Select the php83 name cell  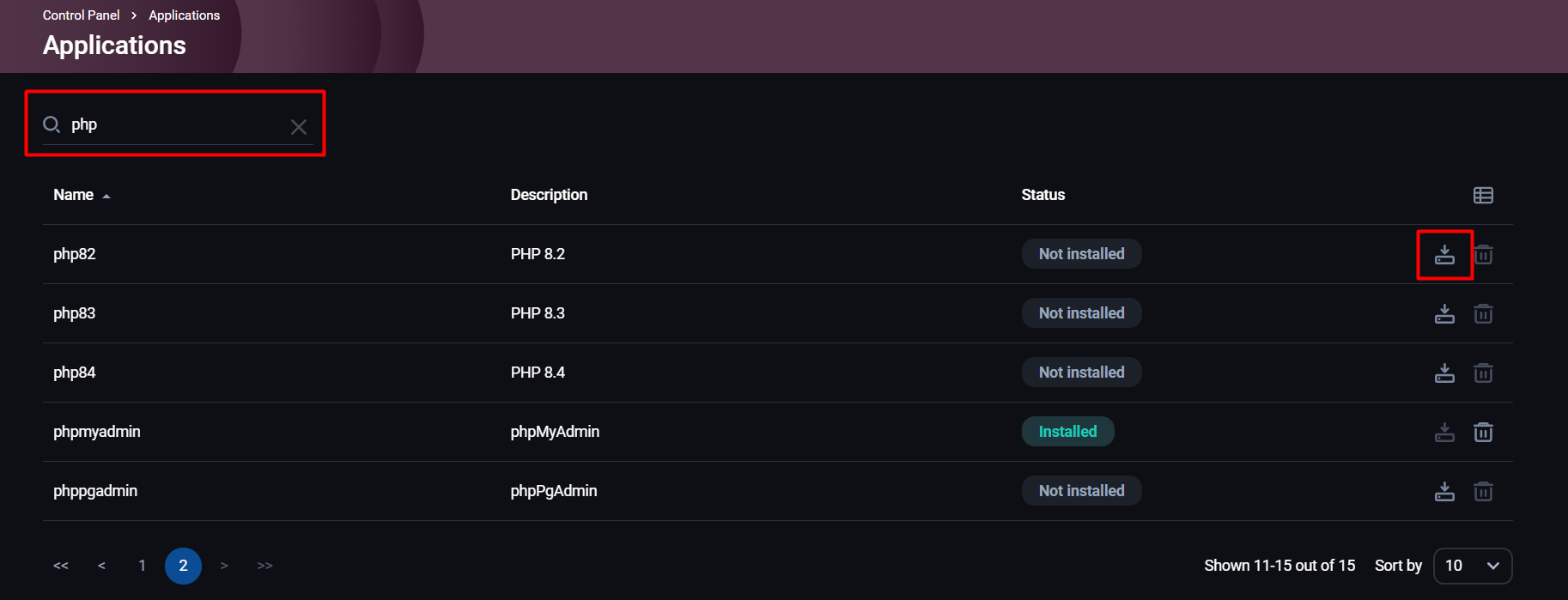tap(75, 313)
